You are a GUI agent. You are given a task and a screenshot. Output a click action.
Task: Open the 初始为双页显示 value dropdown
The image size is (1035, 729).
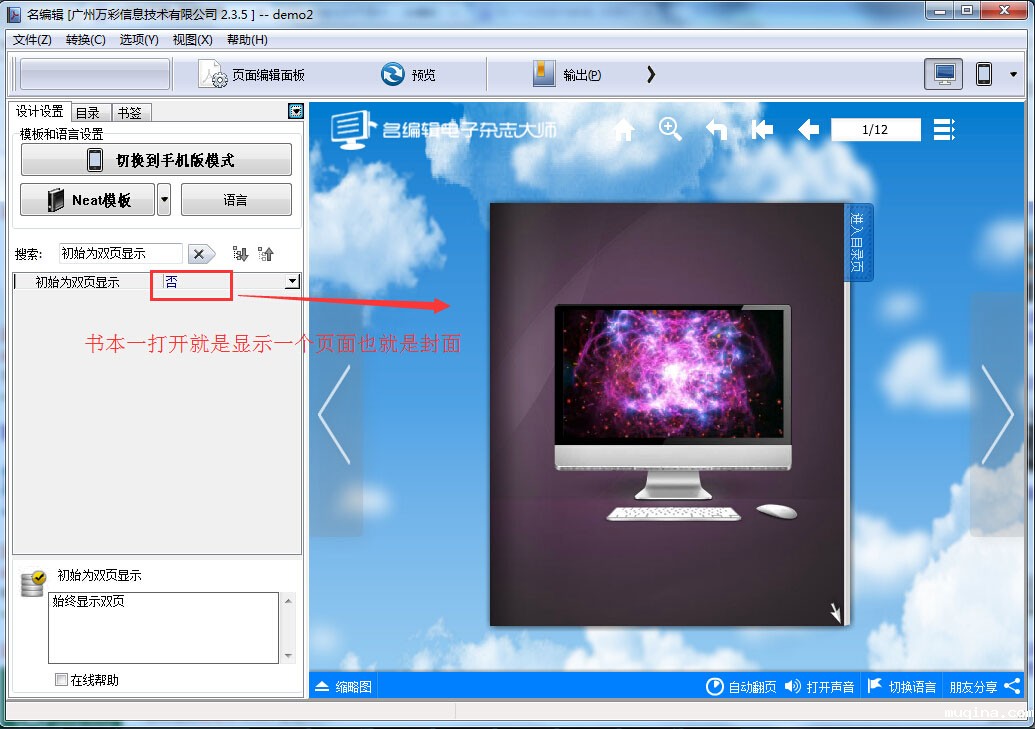(292, 282)
